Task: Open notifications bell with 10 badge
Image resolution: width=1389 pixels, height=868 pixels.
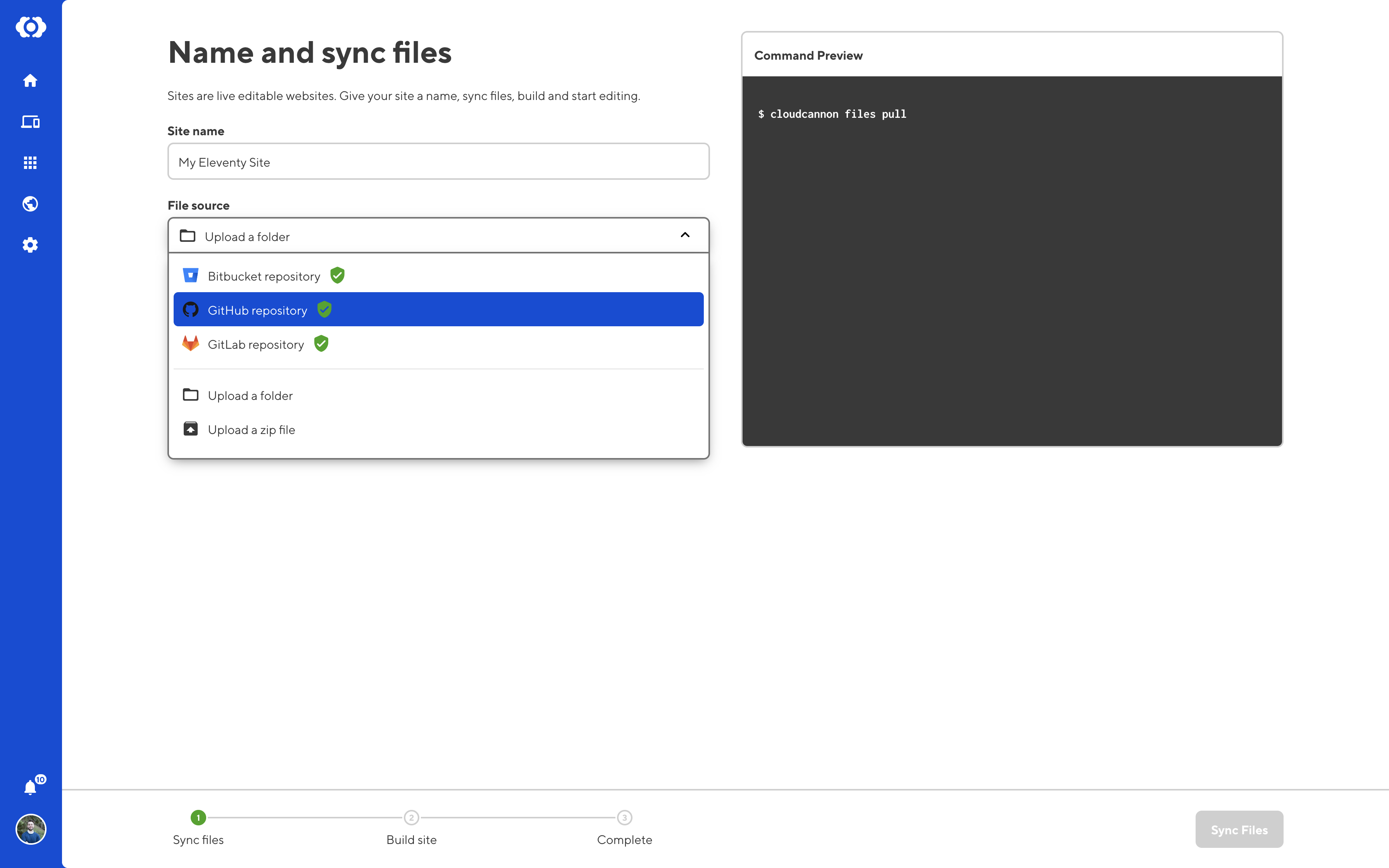Action: pos(30,787)
